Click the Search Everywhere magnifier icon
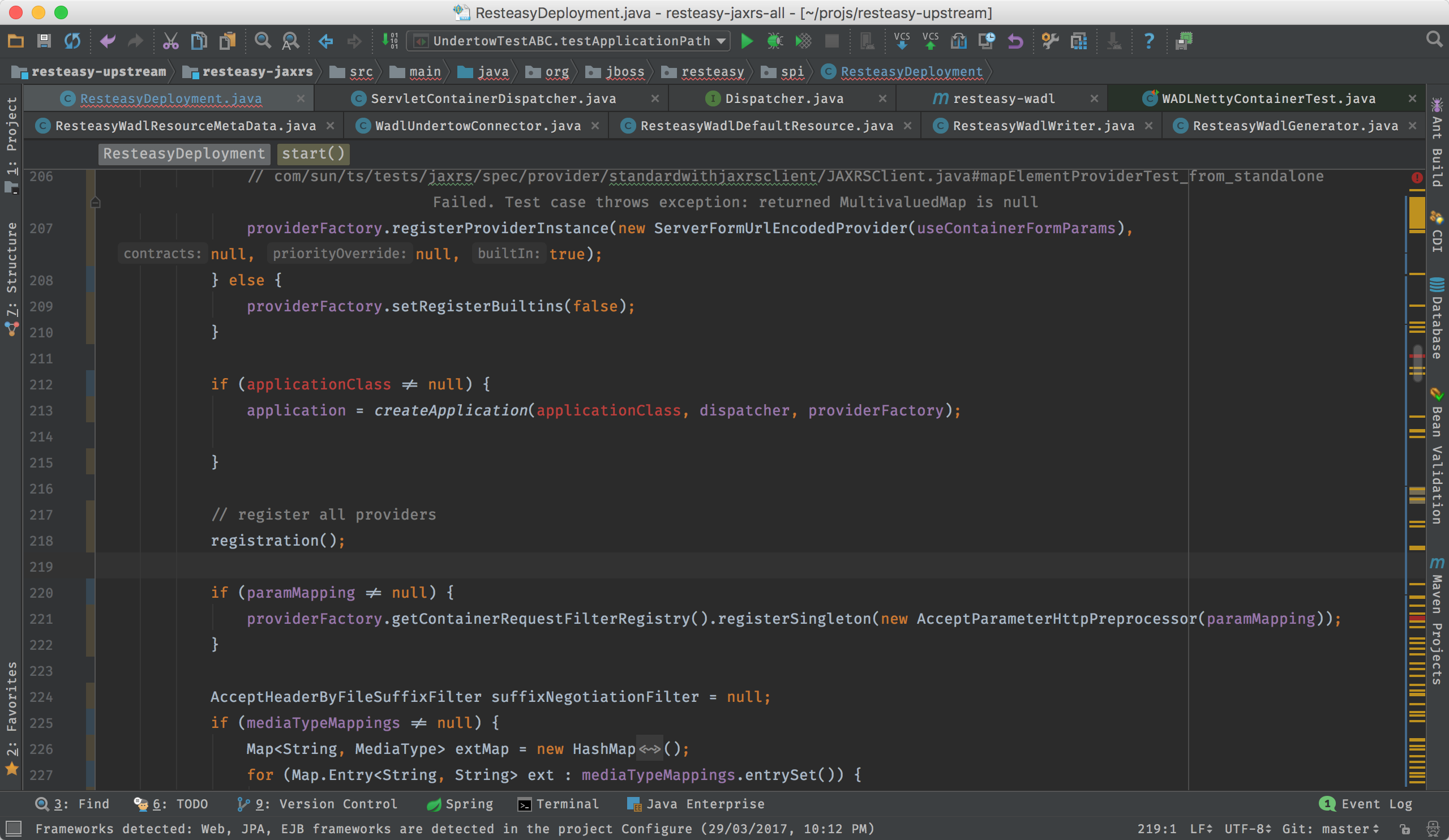This screenshot has width=1449, height=840. [x=1434, y=39]
